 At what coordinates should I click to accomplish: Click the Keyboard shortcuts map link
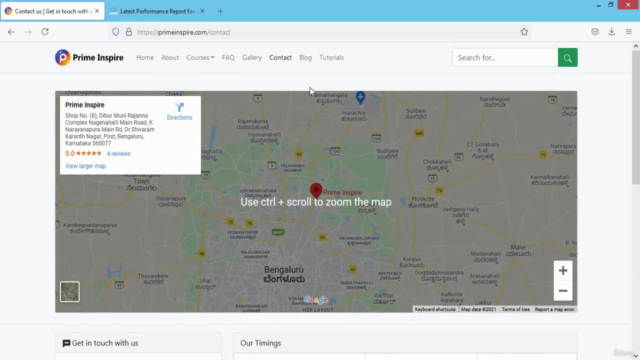pos(435,309)
